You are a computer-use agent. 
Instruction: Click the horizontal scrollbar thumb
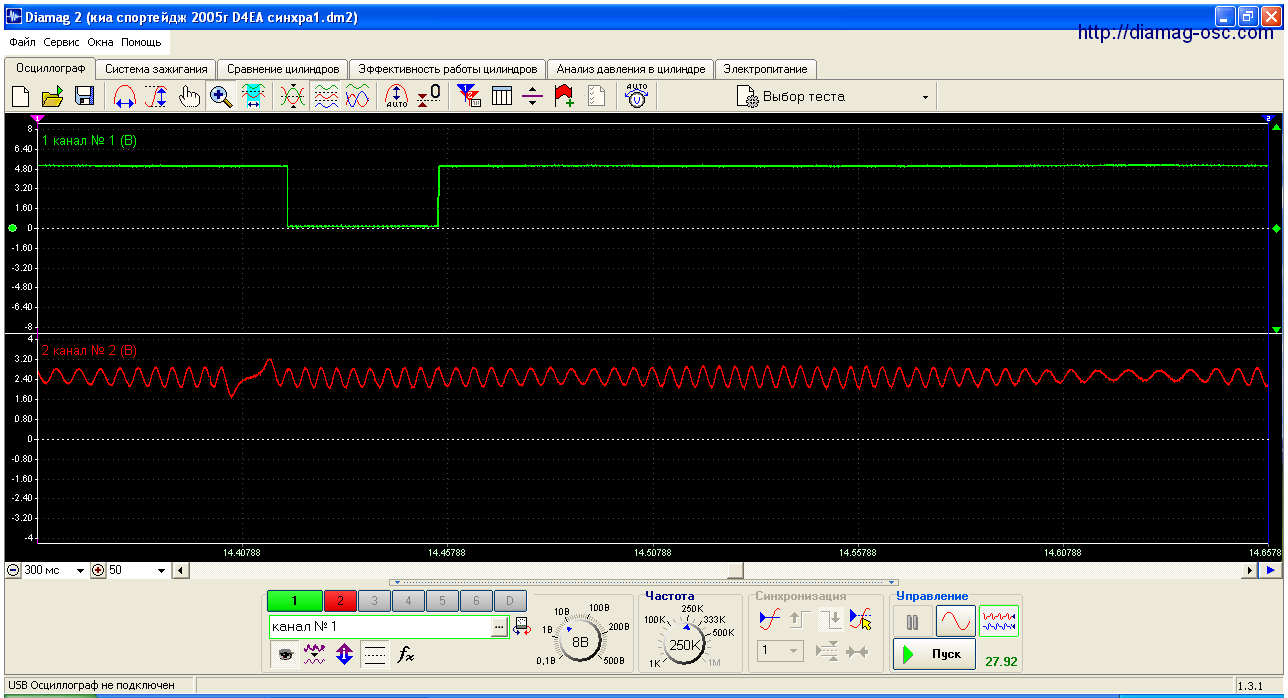coord(736,570)
